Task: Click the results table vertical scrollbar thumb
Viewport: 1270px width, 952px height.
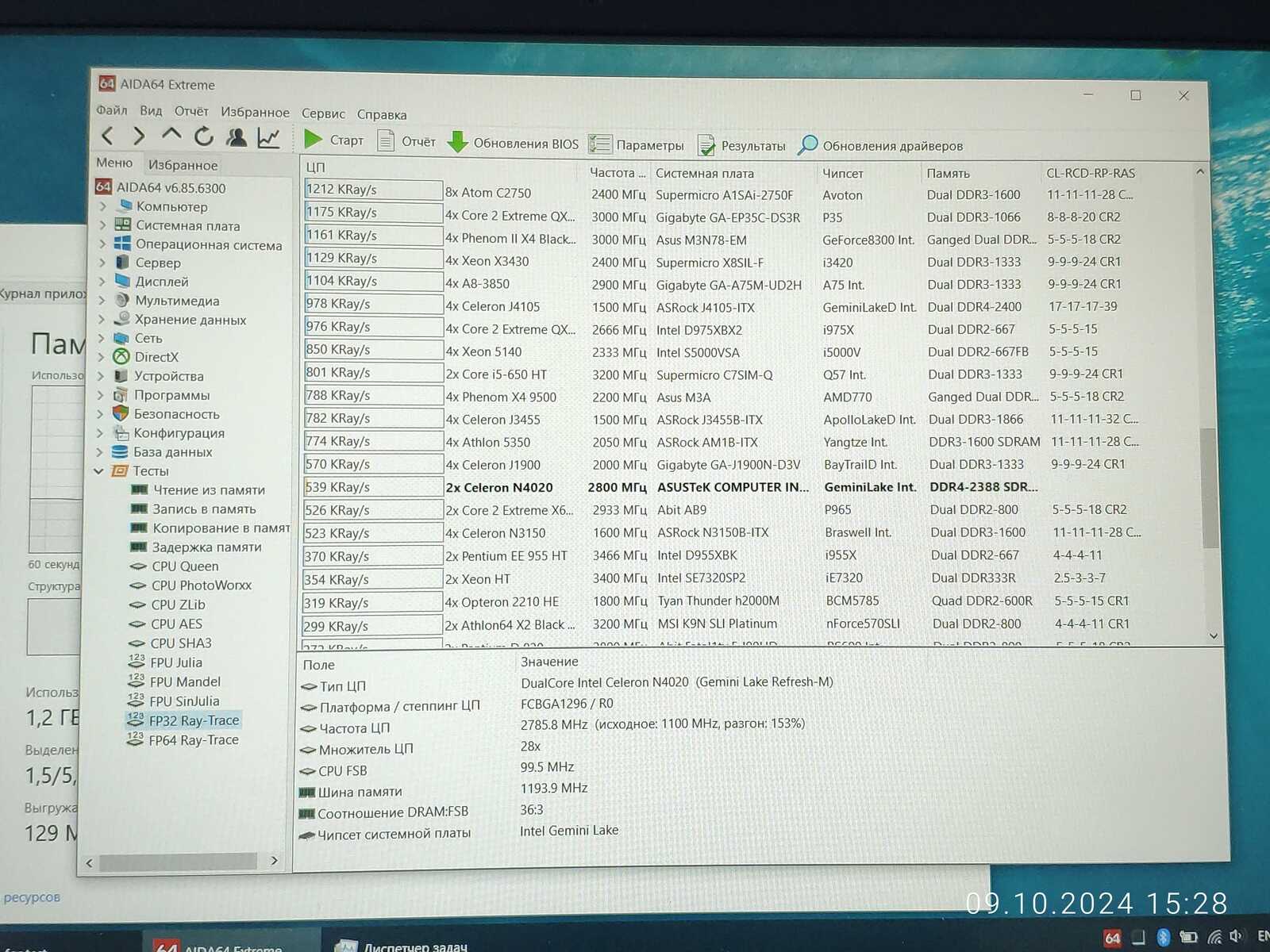Action: coord(1210,489)
